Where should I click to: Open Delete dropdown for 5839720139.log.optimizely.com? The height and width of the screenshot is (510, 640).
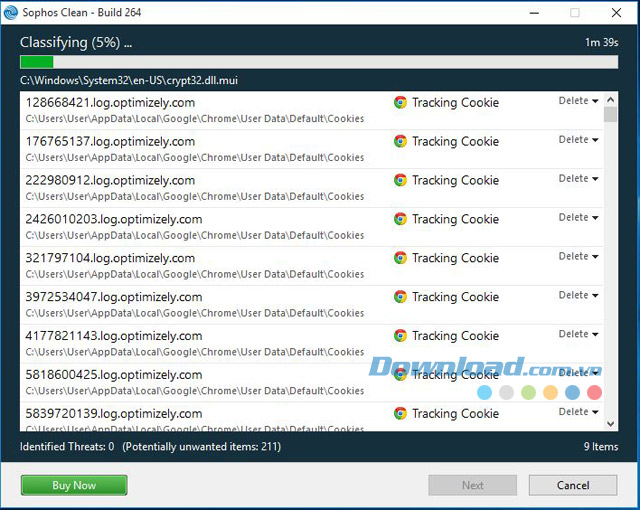[578, 412]
